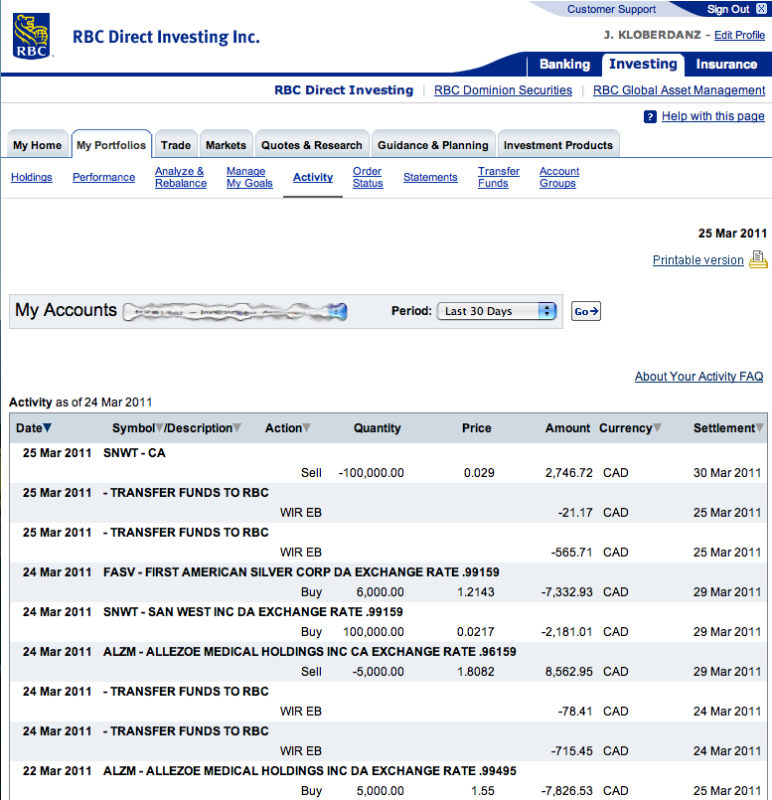Open the Quotes & Research tab

point(312,145)
